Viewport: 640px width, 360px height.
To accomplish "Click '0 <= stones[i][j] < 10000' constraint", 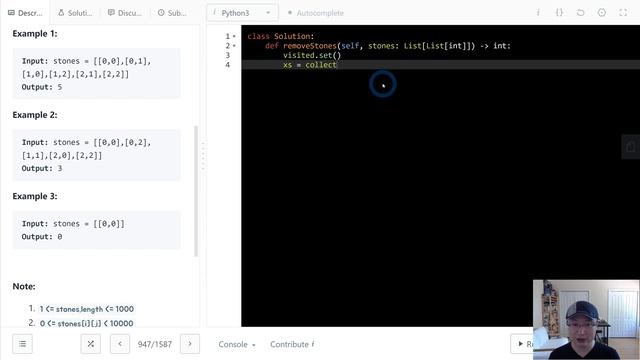I will click(x=87, y=323).
